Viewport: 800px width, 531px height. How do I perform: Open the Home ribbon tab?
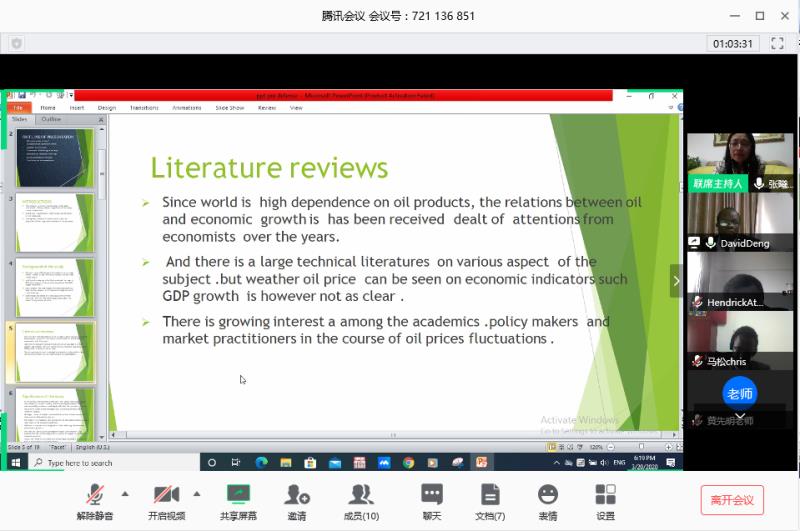click(47, 108)
